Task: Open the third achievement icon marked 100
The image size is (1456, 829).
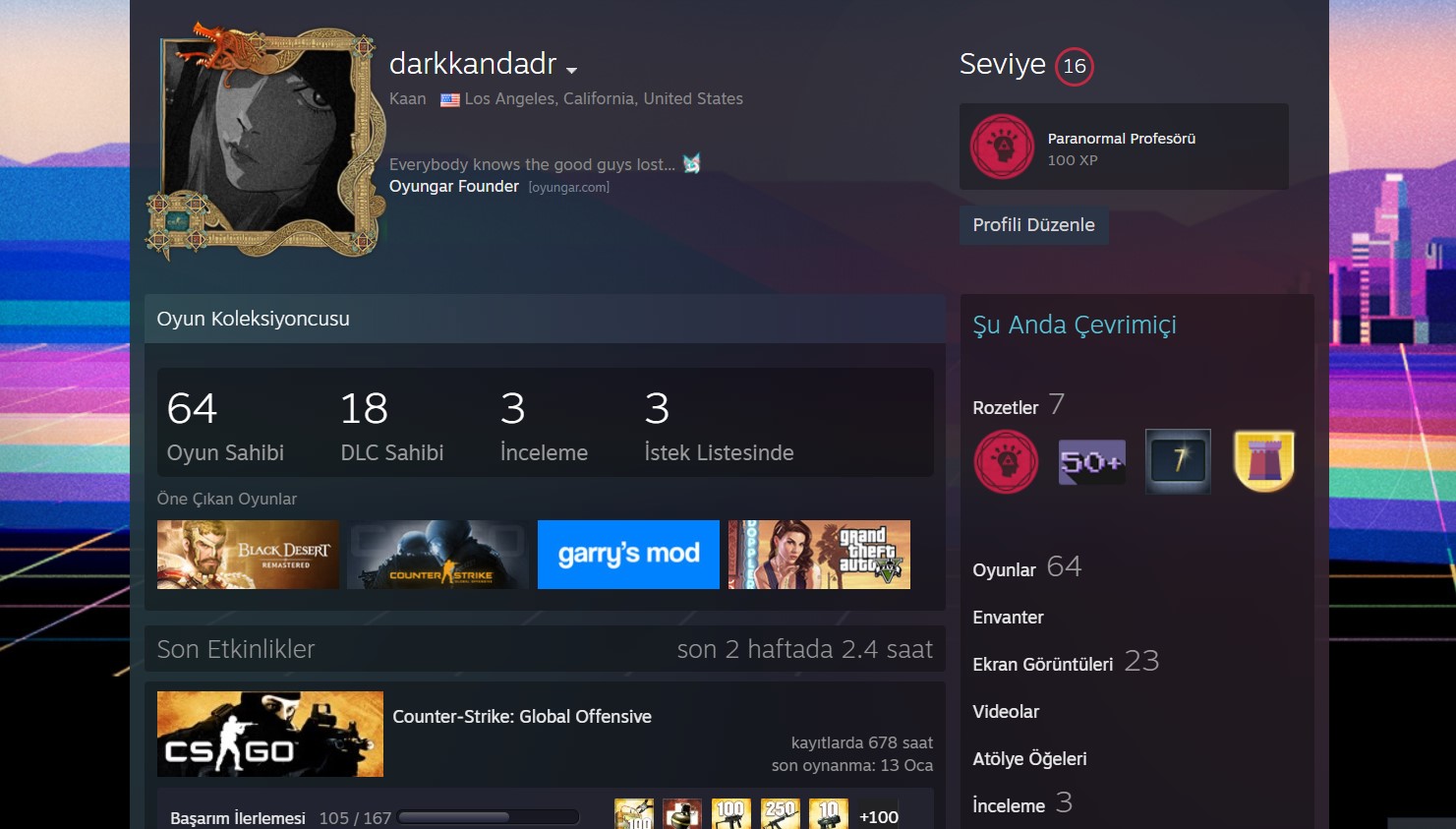Action: click(x=730, y=814)
